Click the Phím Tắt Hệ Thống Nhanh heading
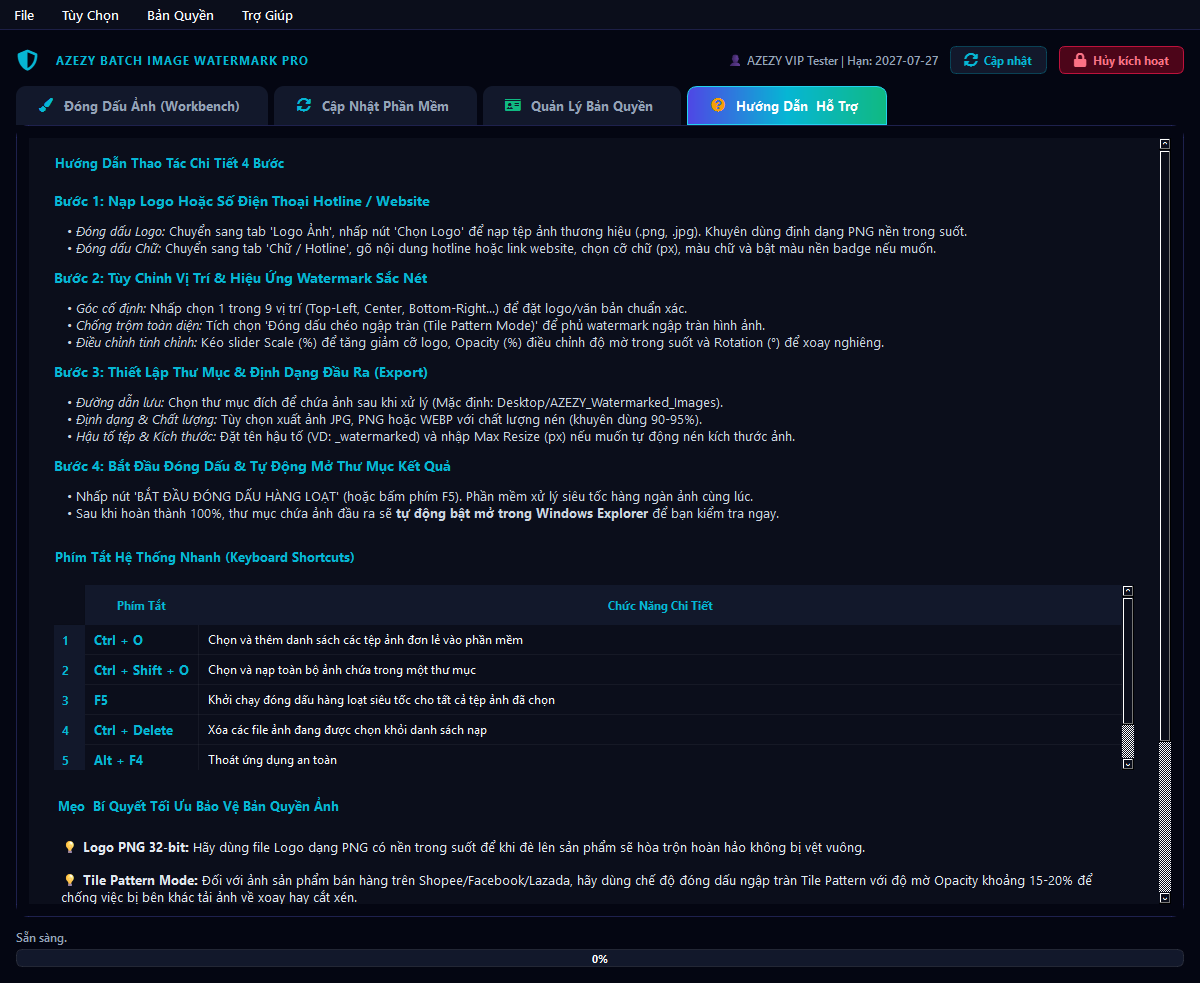The image size is (1200, 983). point(205,557)
